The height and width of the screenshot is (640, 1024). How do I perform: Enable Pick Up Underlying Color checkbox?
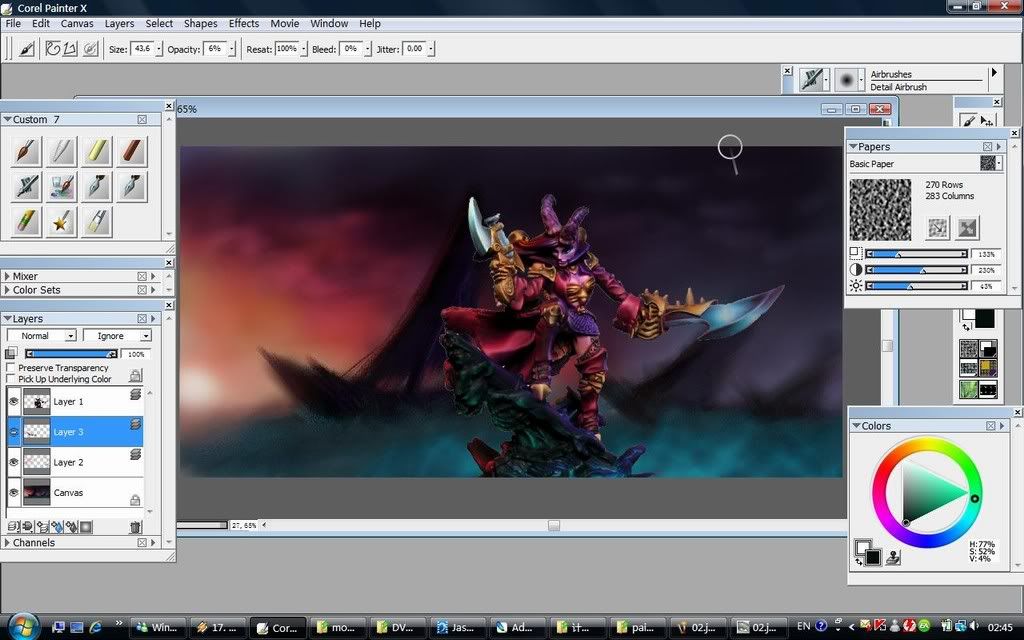tap(10, 379)
